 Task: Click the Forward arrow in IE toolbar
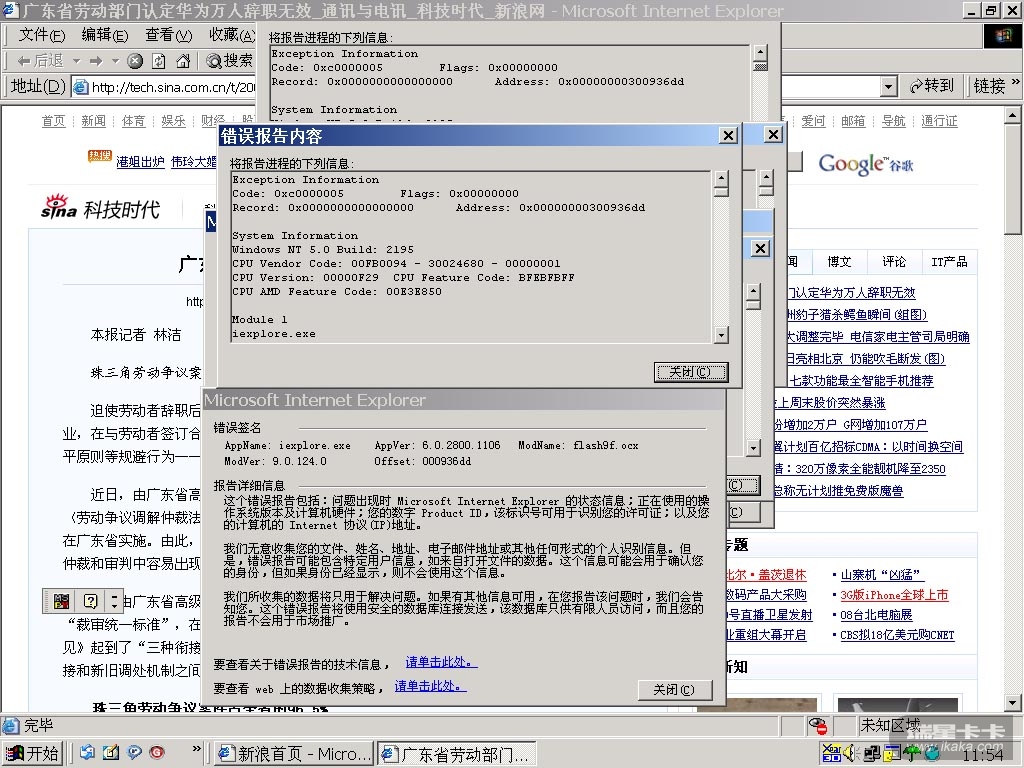tap(96, 61)
